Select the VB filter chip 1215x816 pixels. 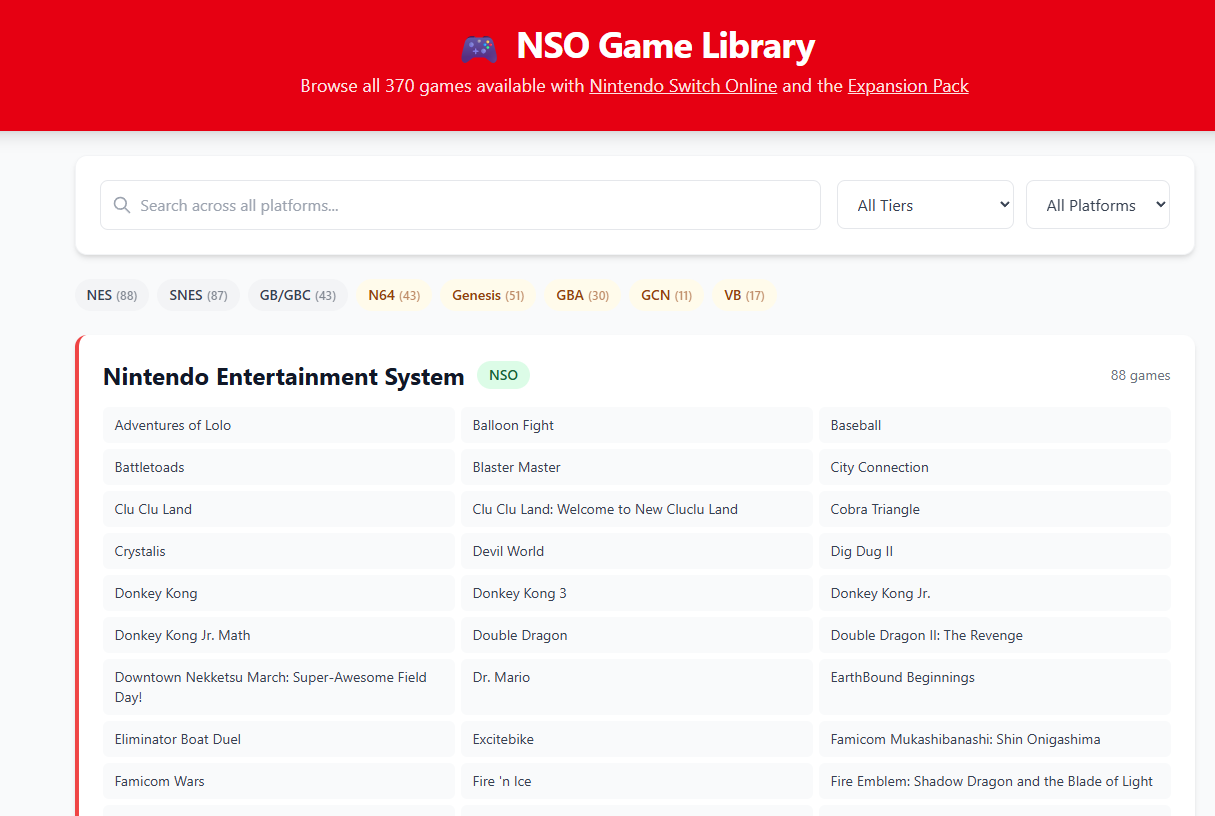(x=744, y=295)
